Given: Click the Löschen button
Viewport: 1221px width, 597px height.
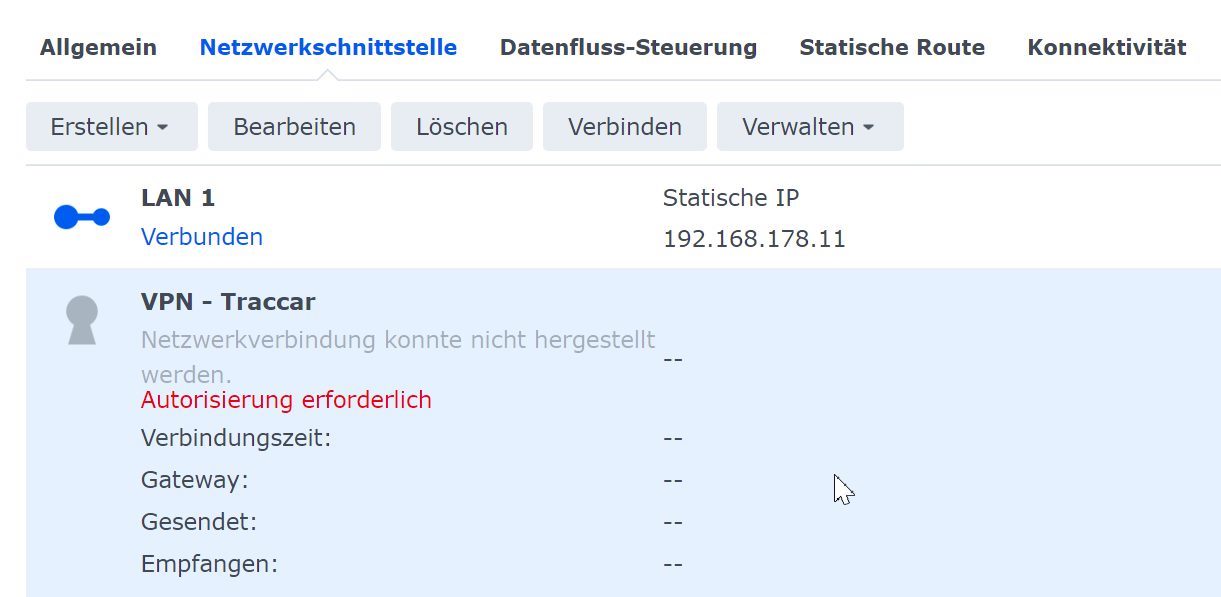Looking at the screenshot, I should [x=461, y=127].
